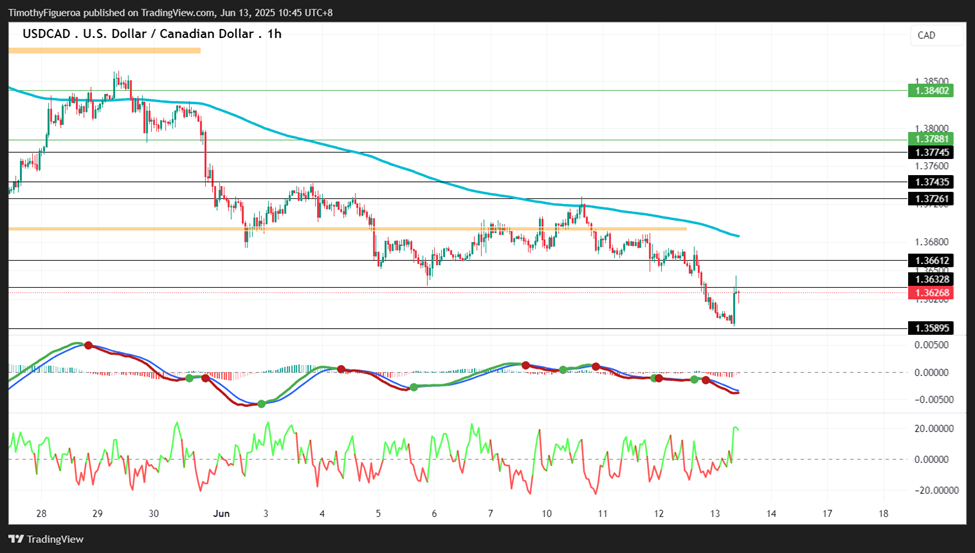
Task: Click the 1.35895 support level label
Action: (x=930, y=328)
